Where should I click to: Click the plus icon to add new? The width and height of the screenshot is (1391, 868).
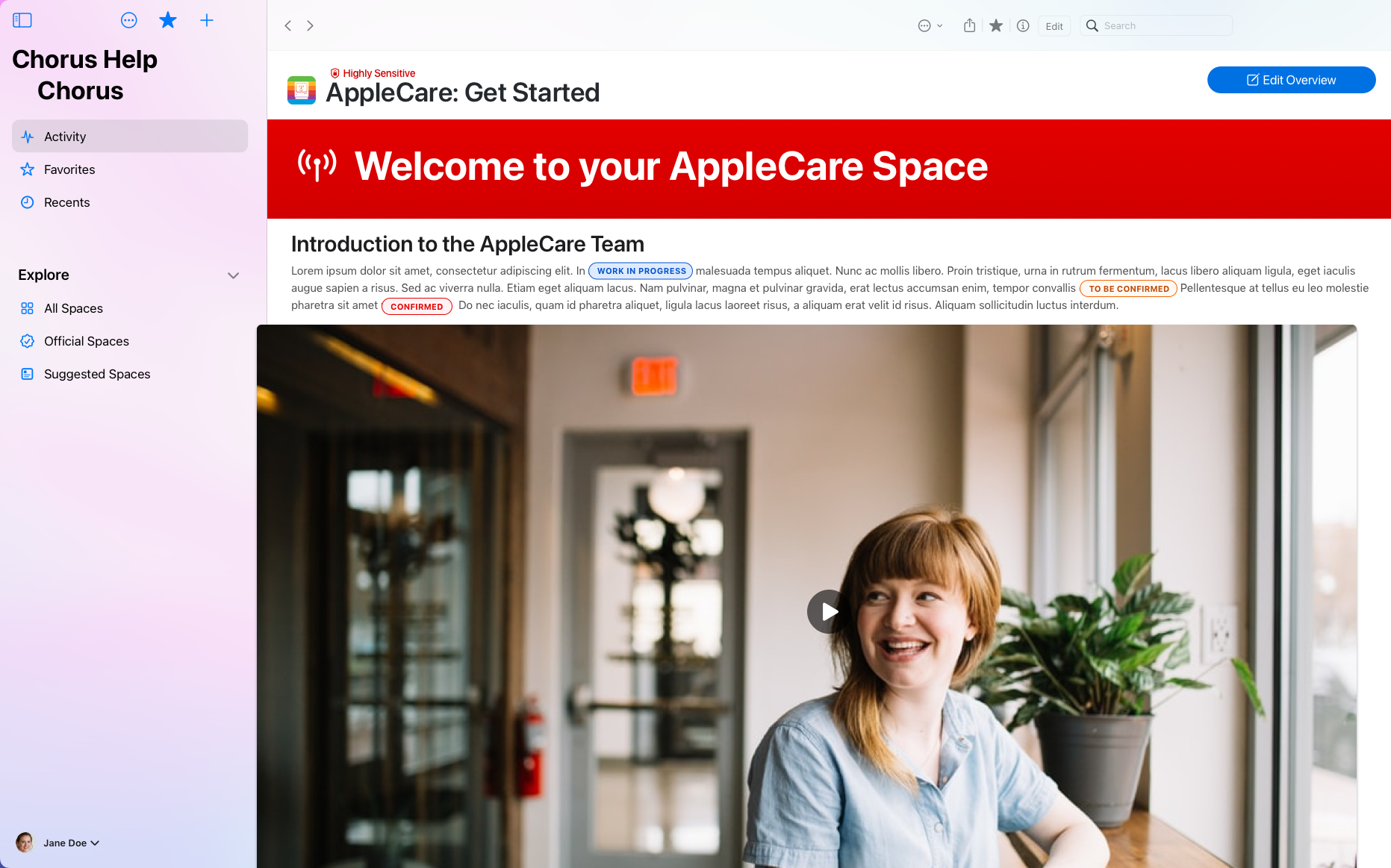(207, 20)
